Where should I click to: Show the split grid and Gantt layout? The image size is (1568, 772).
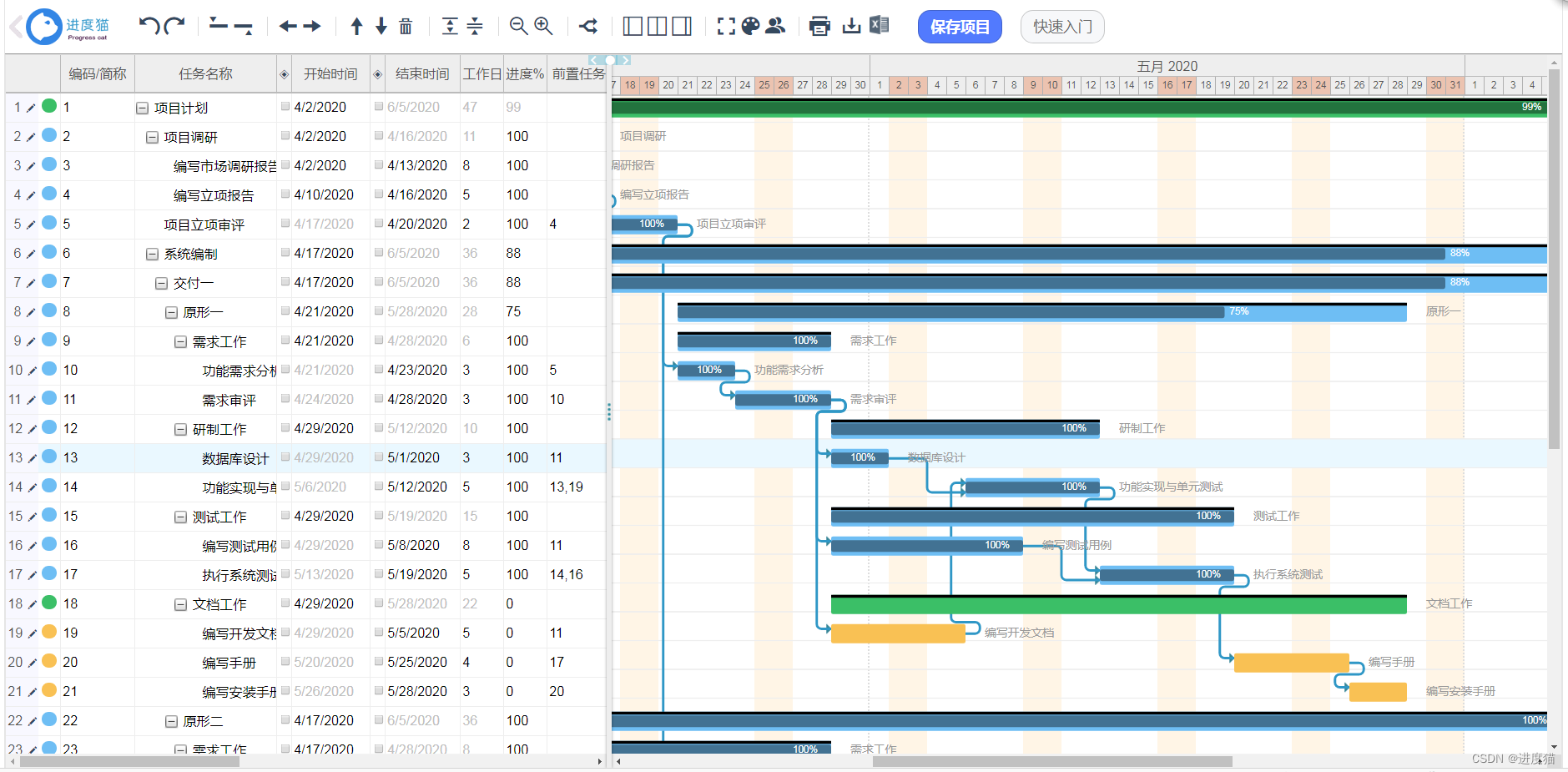point(658,27)
